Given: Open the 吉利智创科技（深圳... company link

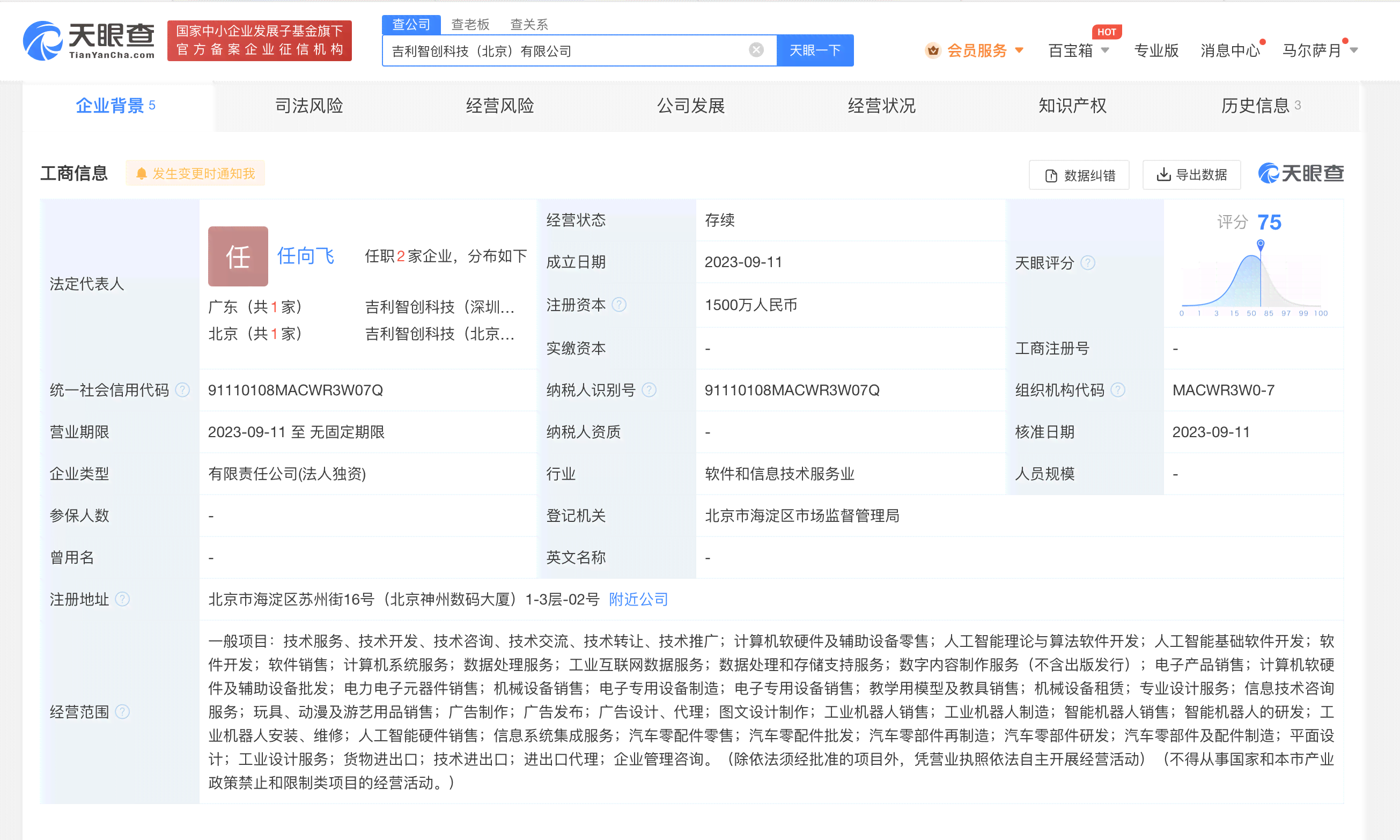Looking at the screenshot, I should (x=440, y=307).
